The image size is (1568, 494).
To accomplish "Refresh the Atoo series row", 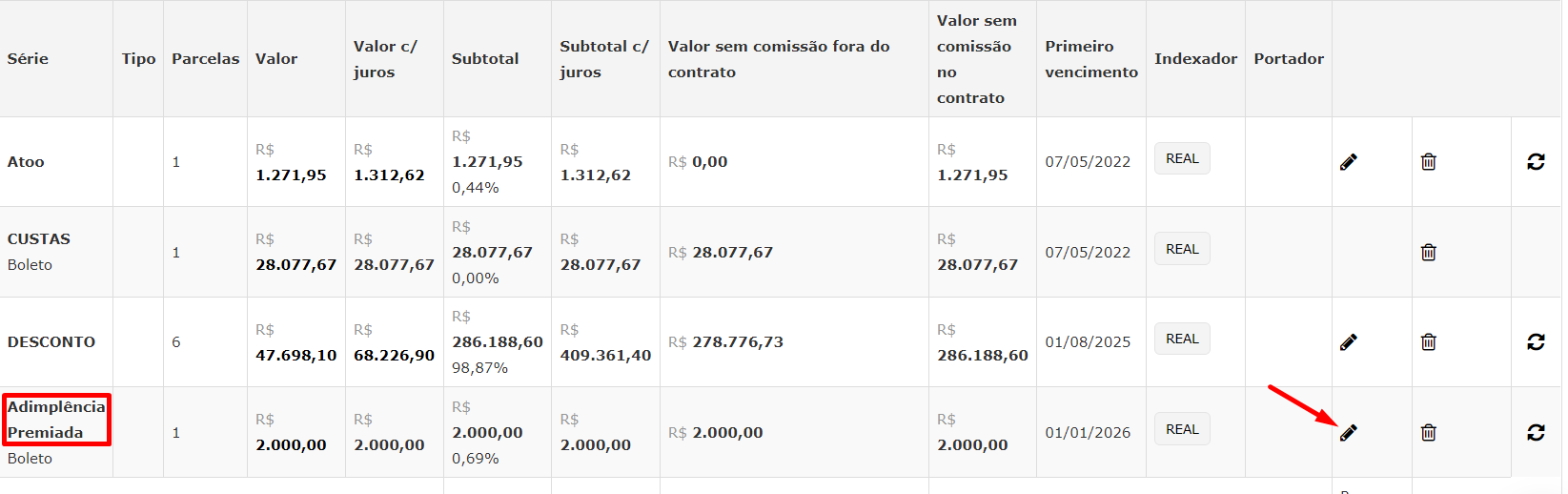I will pyautogui.click(x=1536, y=162).
